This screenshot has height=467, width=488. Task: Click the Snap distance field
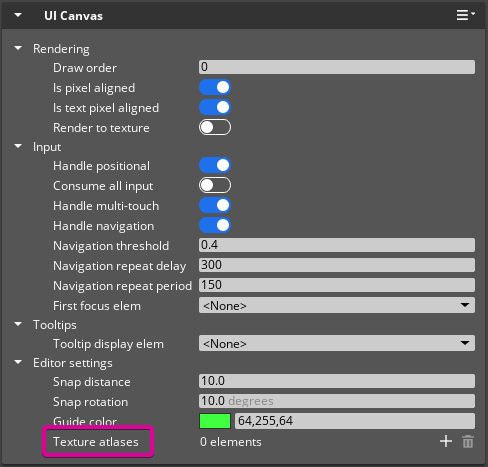(x=337, y=381)
